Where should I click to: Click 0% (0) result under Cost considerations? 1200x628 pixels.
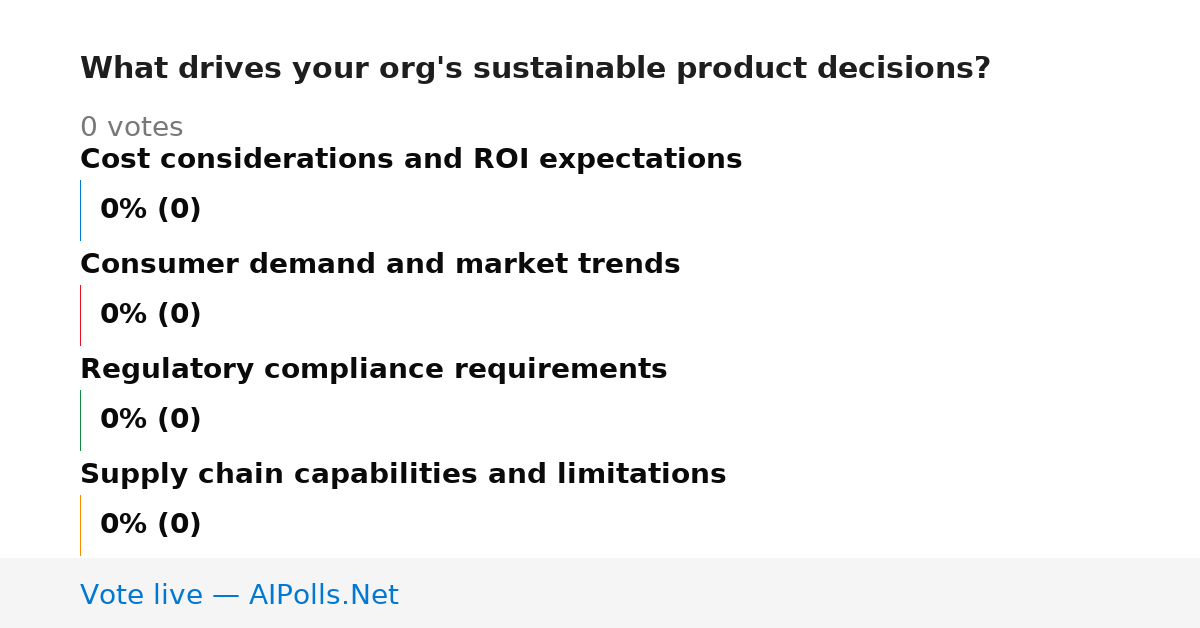151,210
